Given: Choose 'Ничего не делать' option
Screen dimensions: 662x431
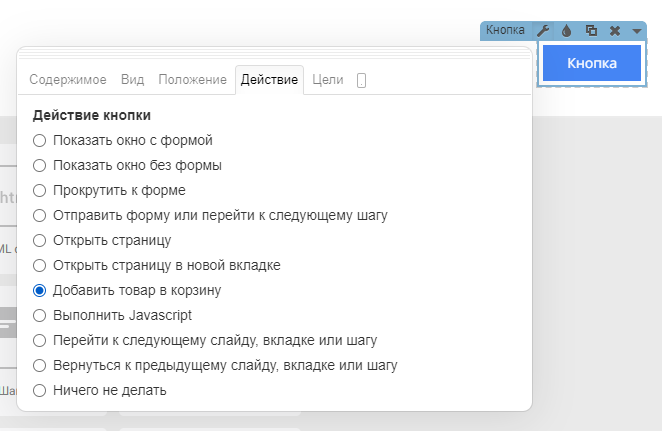Looking at the screenshot, I should [39, 390].
